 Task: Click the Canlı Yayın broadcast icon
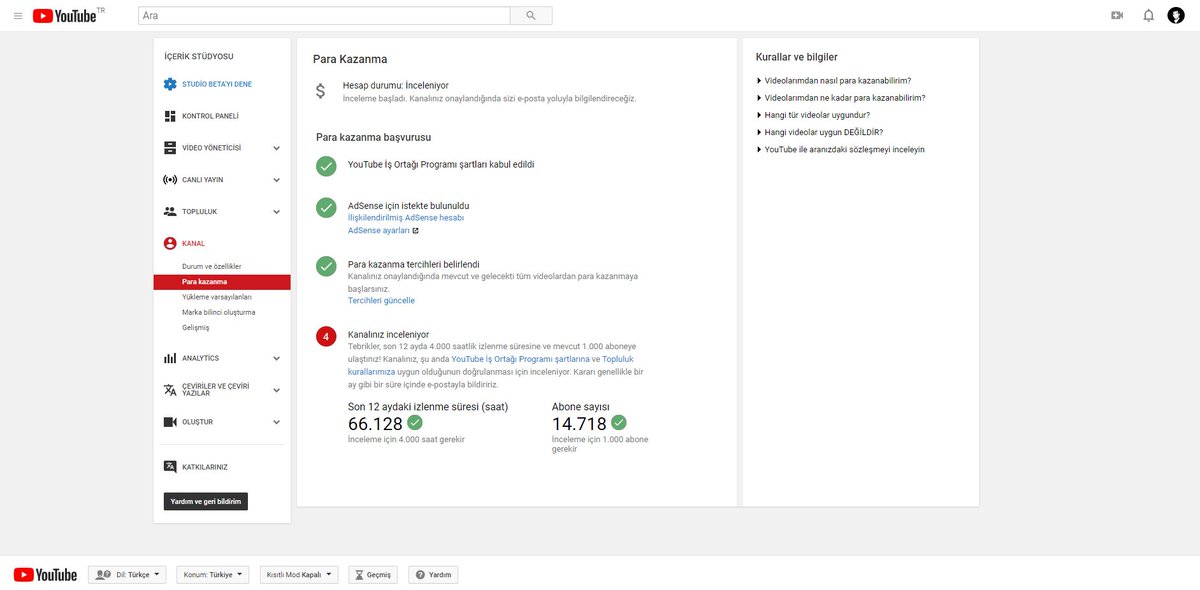click(x=170, y=180)
